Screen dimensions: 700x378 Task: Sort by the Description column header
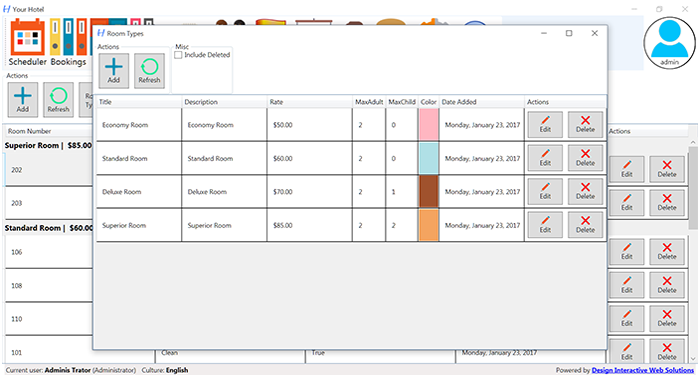pos(225,102)
